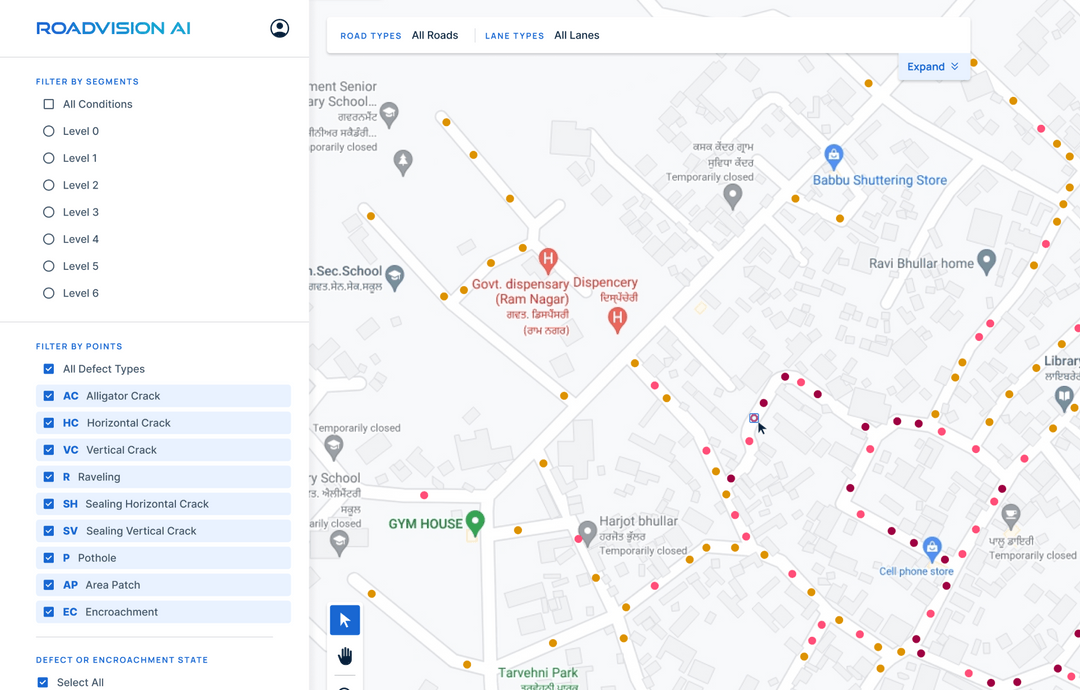Check the All Conditions checkbox
The image size is (1080, 690).
tap(47, 104)
